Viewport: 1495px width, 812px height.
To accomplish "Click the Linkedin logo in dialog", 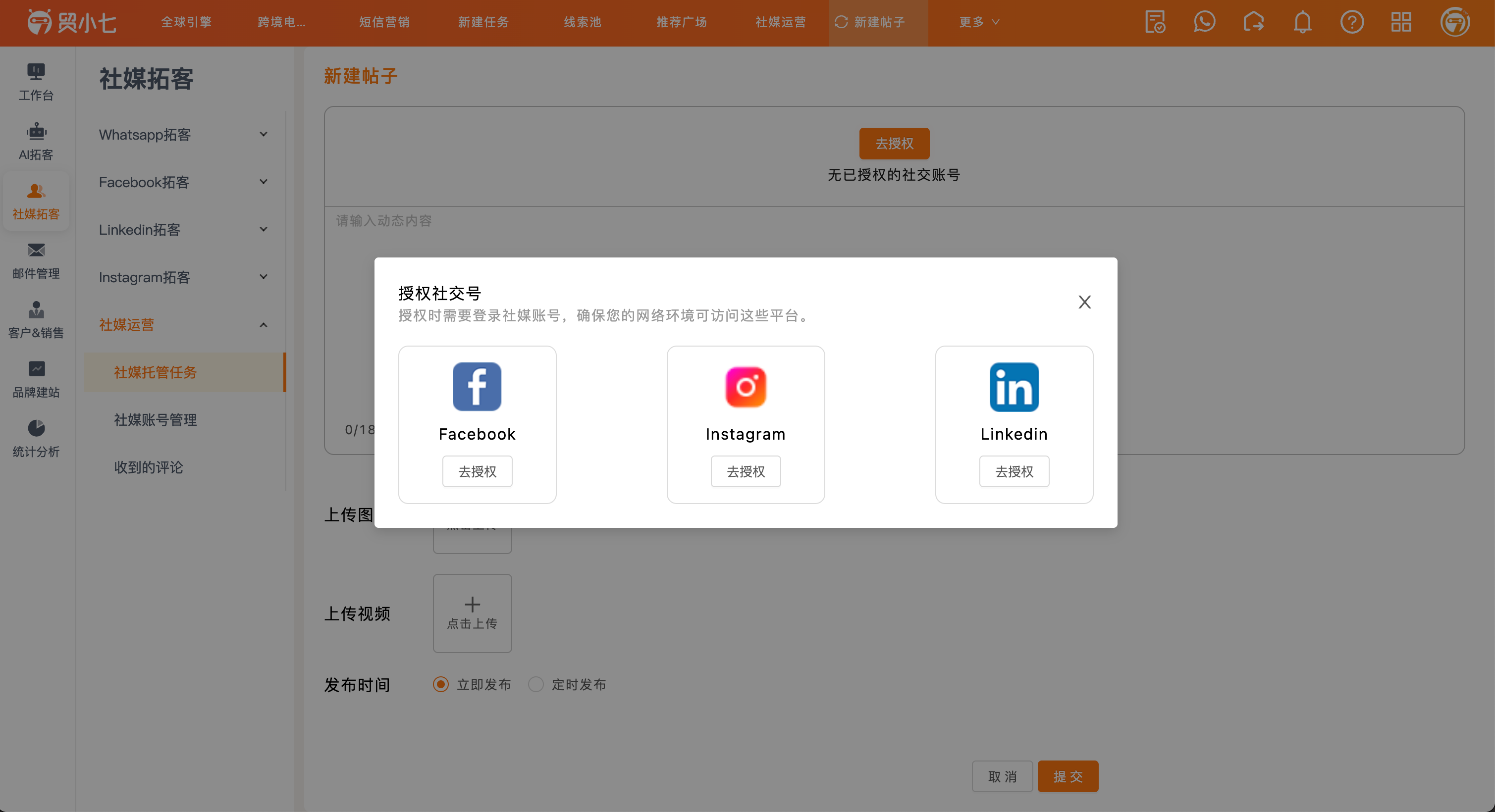I will point(1014,387).
